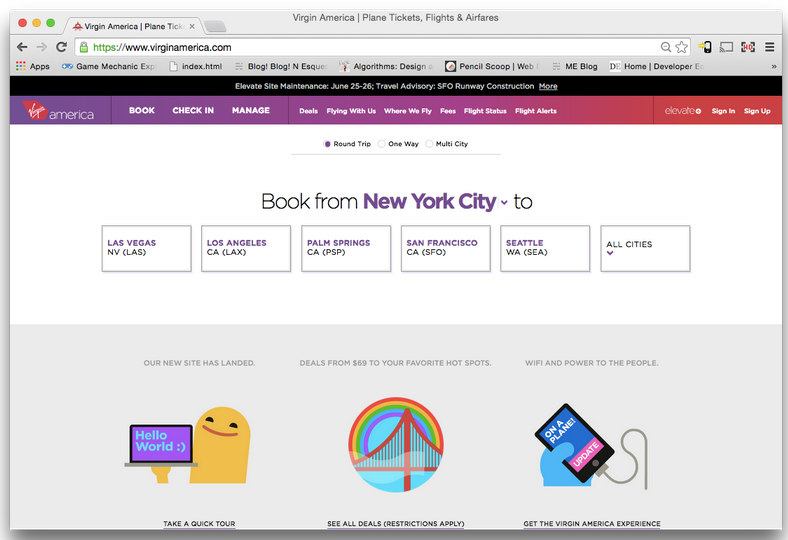Expand the All Cities destination list
This screenshot has height=540, width=788.
(x=645, y=249)
